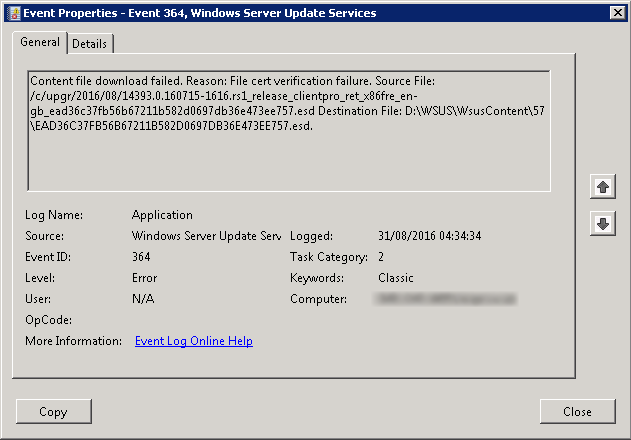631x440 pixels.
Task: Close window using title bar X
Action: [x=617, y=13]
